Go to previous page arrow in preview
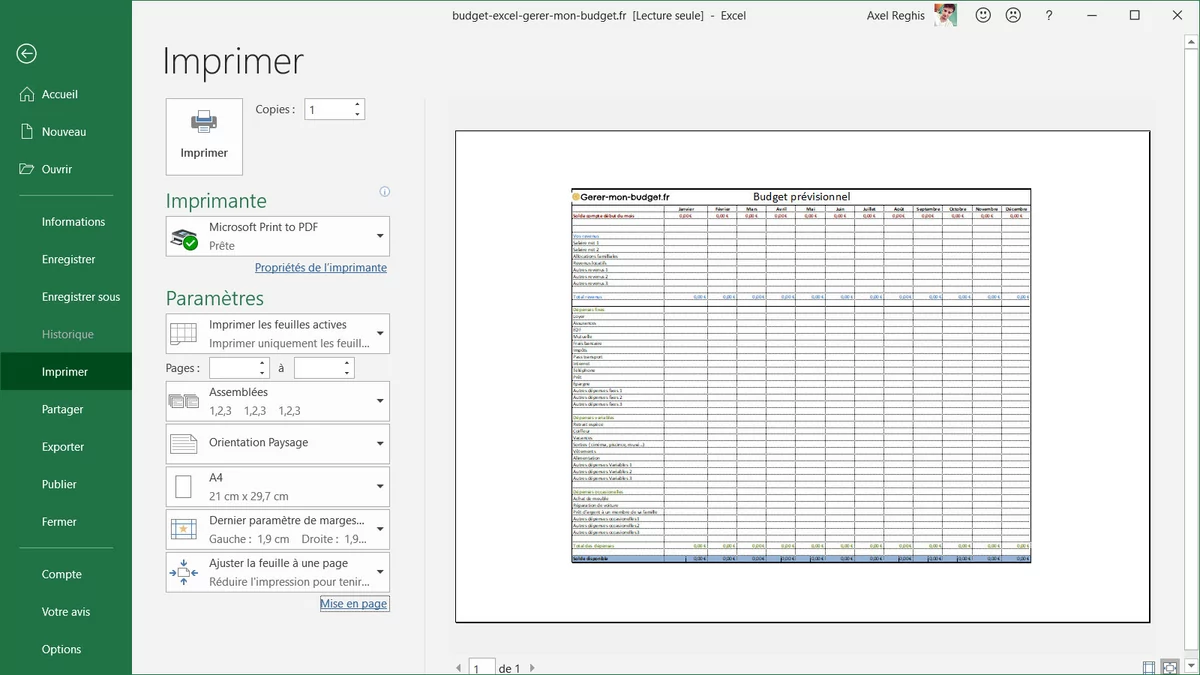Screen dimensions: 1200x675 coord(459,668)
